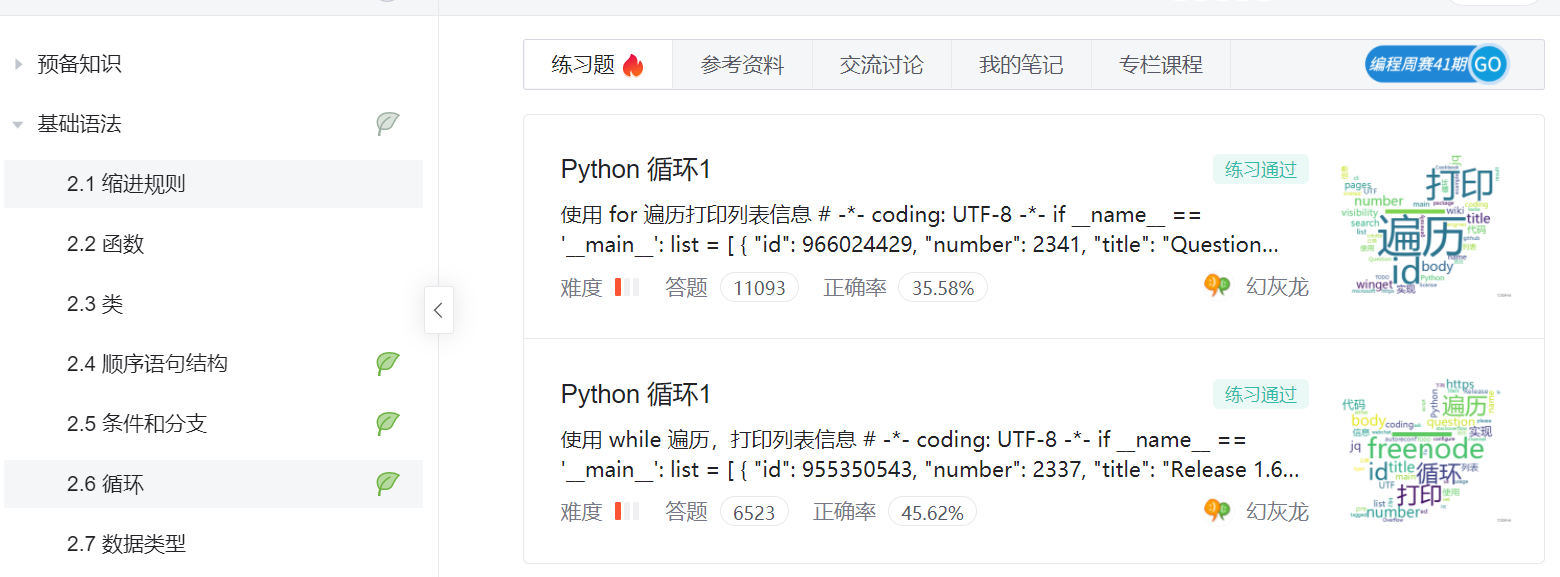Screen dimensions: 1560x577
Task: Click the leaf icon beside 基础语法
Action: [x=388, y=124]
